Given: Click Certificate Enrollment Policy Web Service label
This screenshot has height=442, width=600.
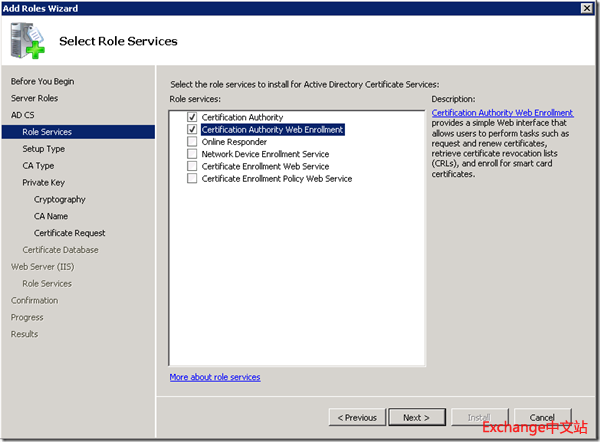Looking at the screenshot, I should pyautogui.click(x=277, y=178).
